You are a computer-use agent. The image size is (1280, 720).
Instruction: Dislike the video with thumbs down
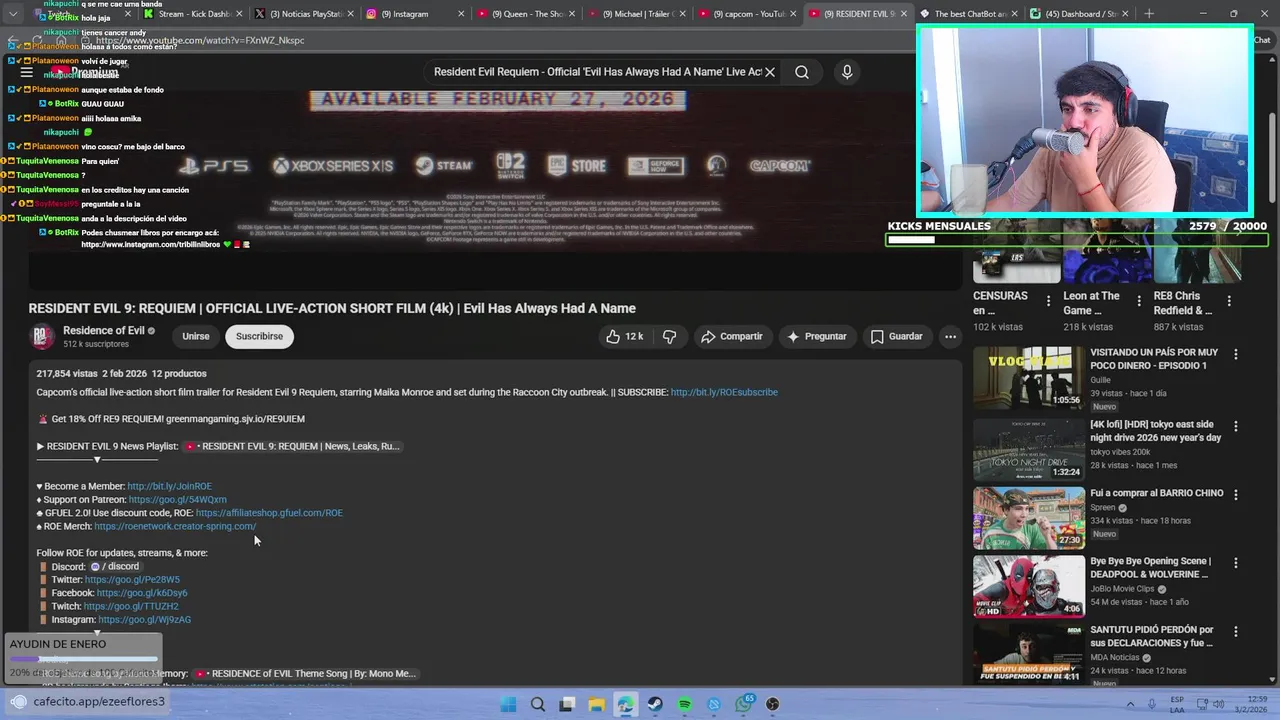tap(670, 337)
